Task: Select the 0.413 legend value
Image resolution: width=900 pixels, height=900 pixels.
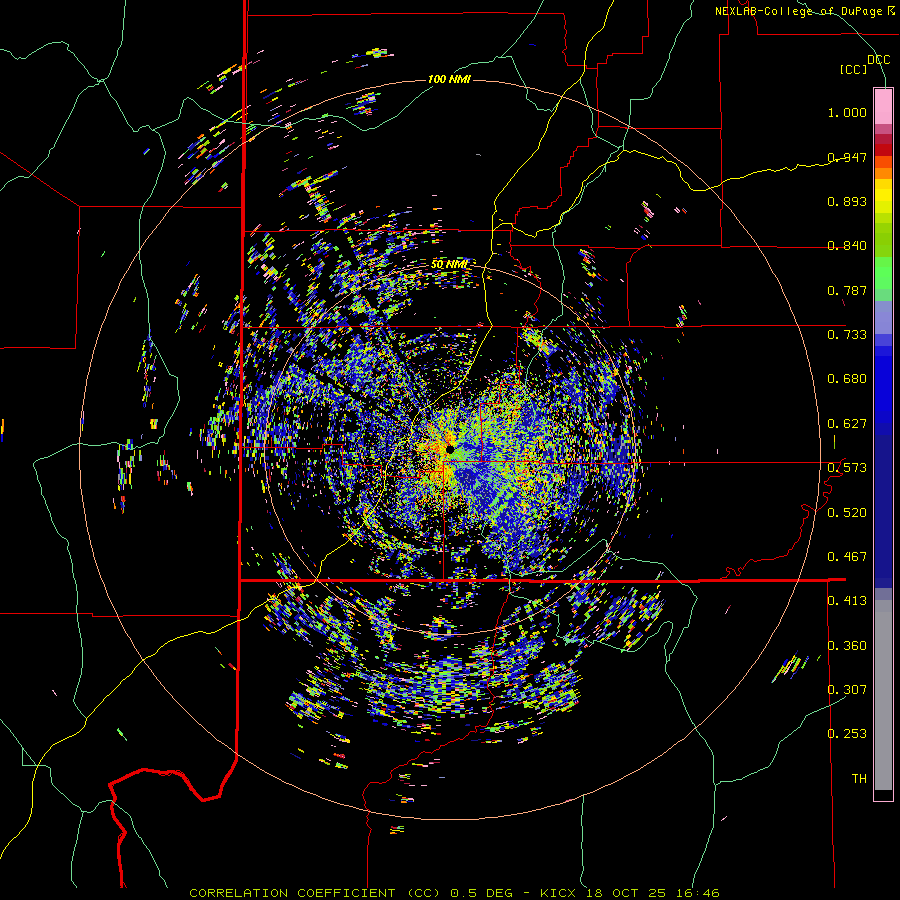Action: (847, 601)
